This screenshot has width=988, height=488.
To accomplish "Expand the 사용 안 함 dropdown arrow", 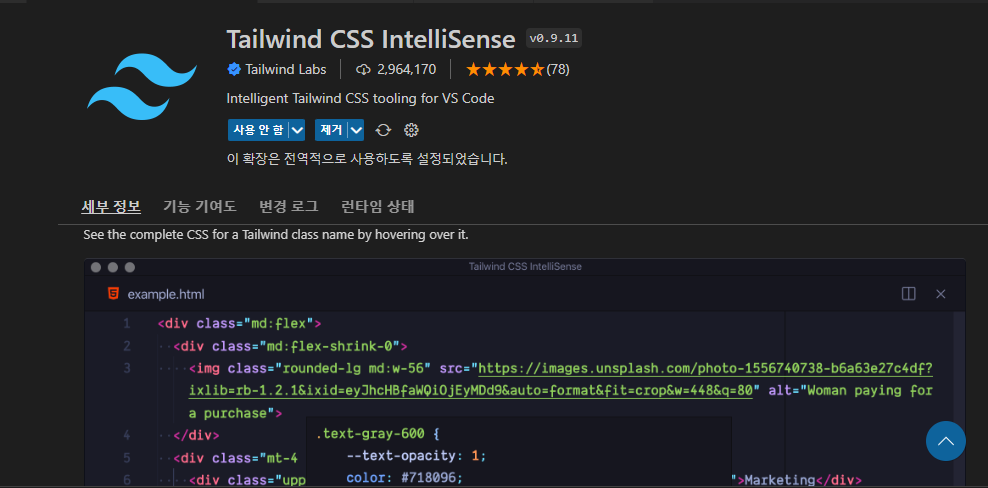I will tap(297, 130).
